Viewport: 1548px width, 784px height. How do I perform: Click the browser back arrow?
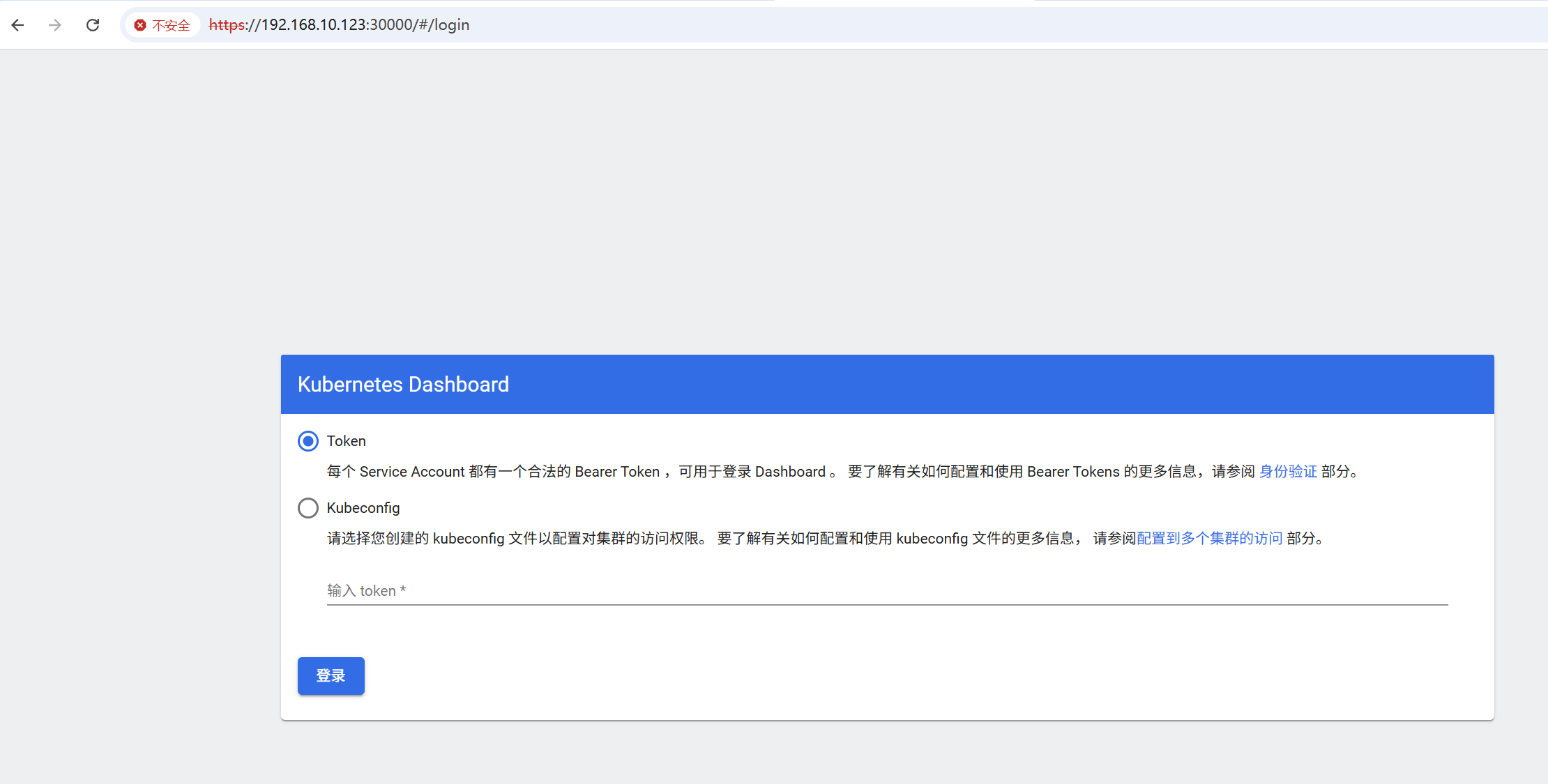pos(18,25)
